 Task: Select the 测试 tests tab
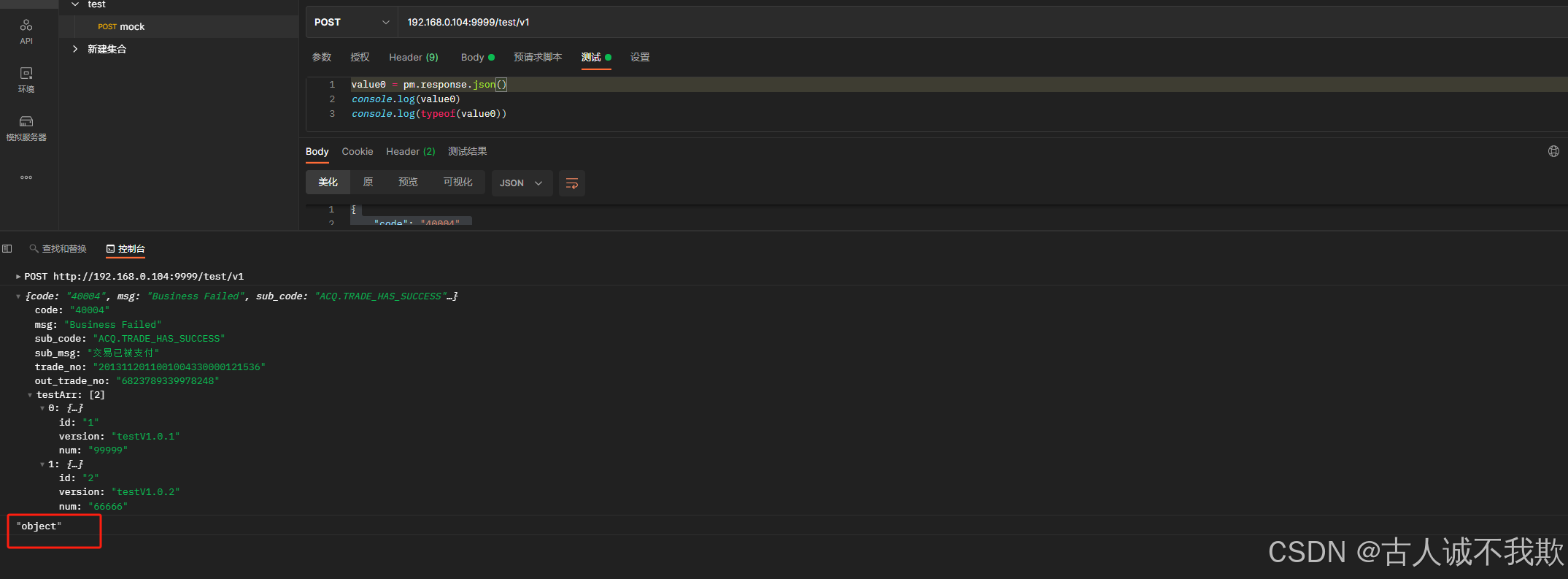596,58
